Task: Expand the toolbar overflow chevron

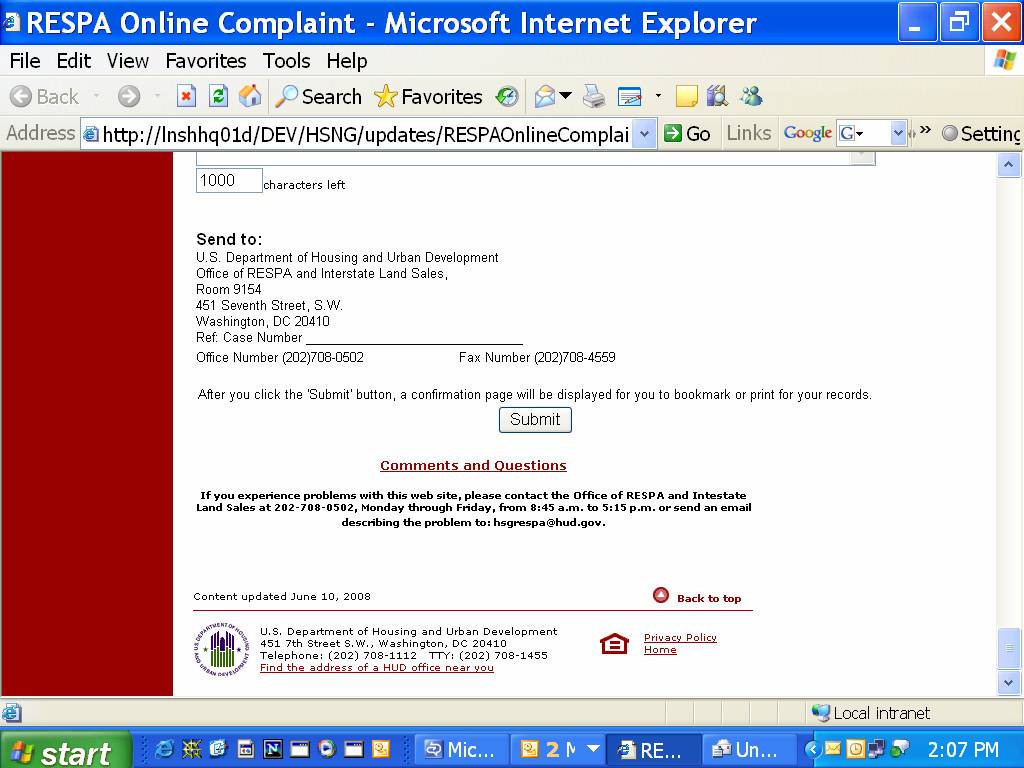Action: pos(925,130)
